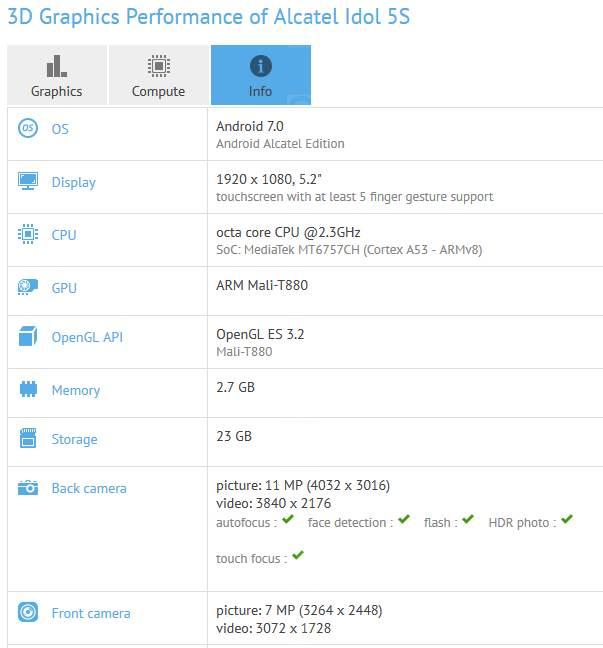Click the GPU label

pos(64,288)
